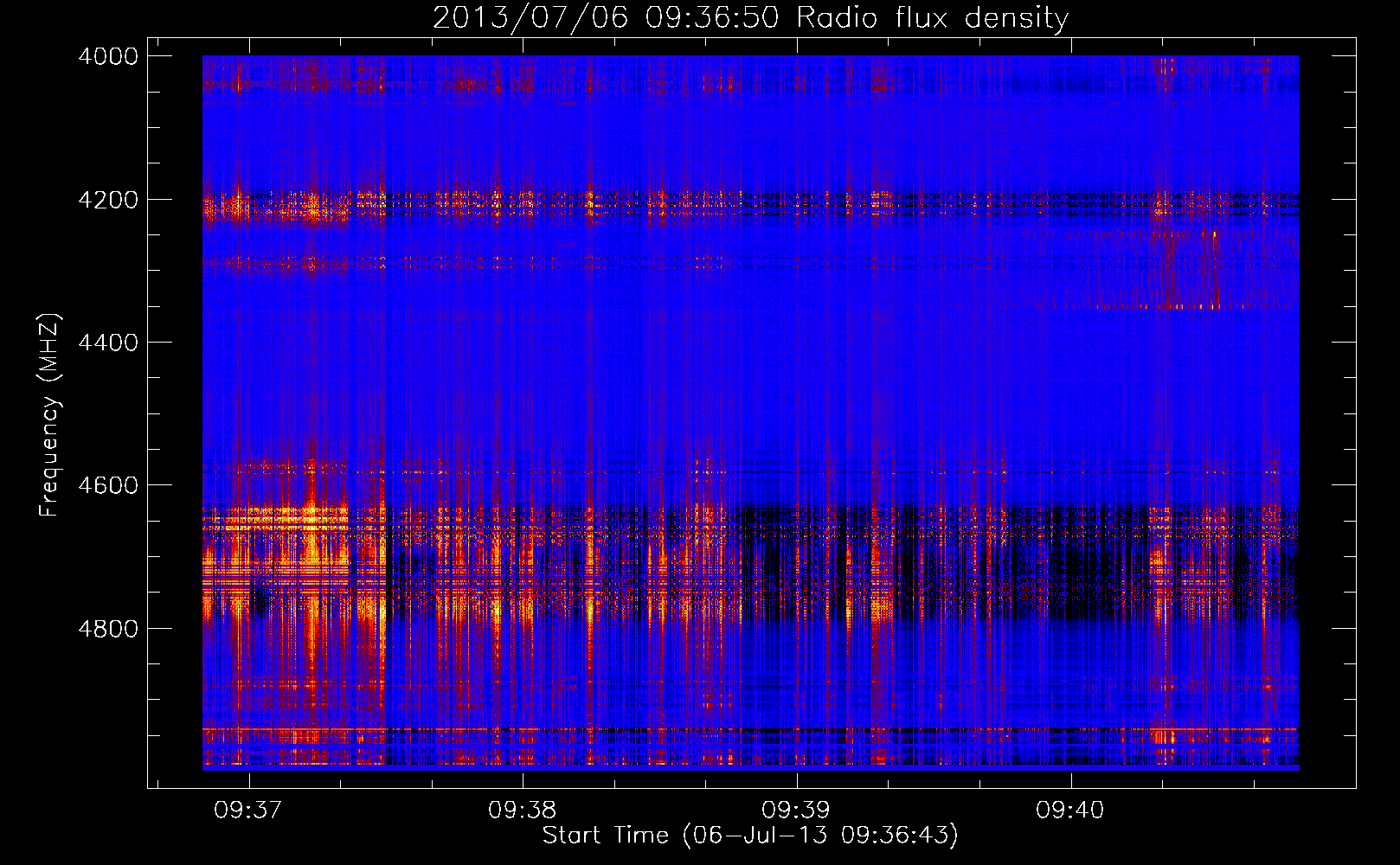Click the 09:37 time tick label
1400x865 pixels.
pos(248,811)
